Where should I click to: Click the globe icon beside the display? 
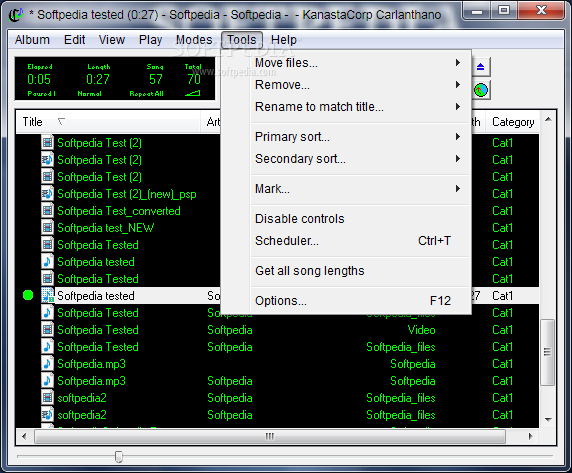click(x=481, y=90)
